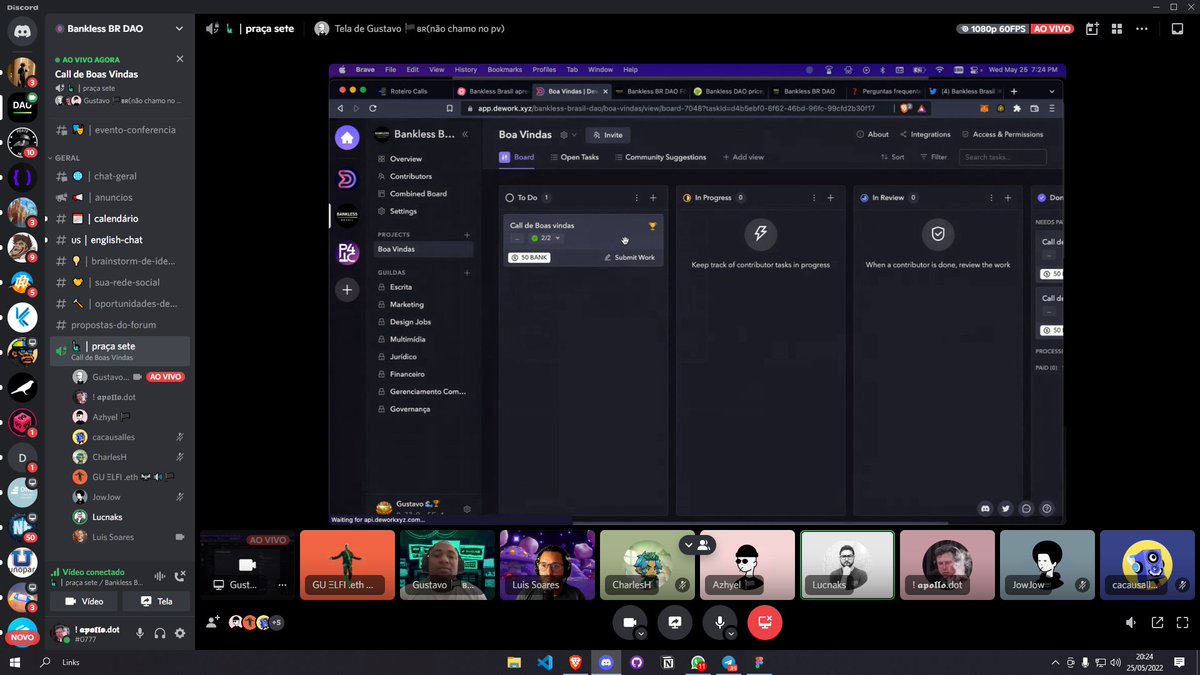Viewport: 1200px width, 675px height.
Task: Open the anuncios channel
Action: point(120,197)
